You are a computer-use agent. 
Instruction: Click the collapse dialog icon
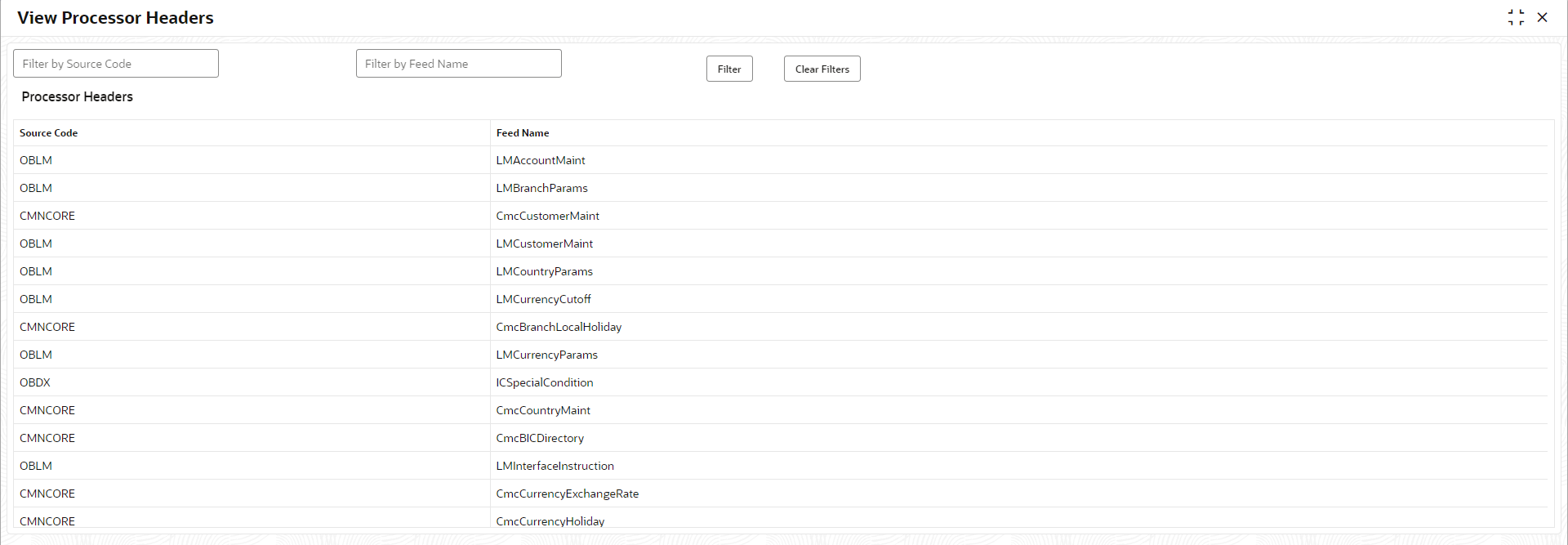pos(1516,17)
